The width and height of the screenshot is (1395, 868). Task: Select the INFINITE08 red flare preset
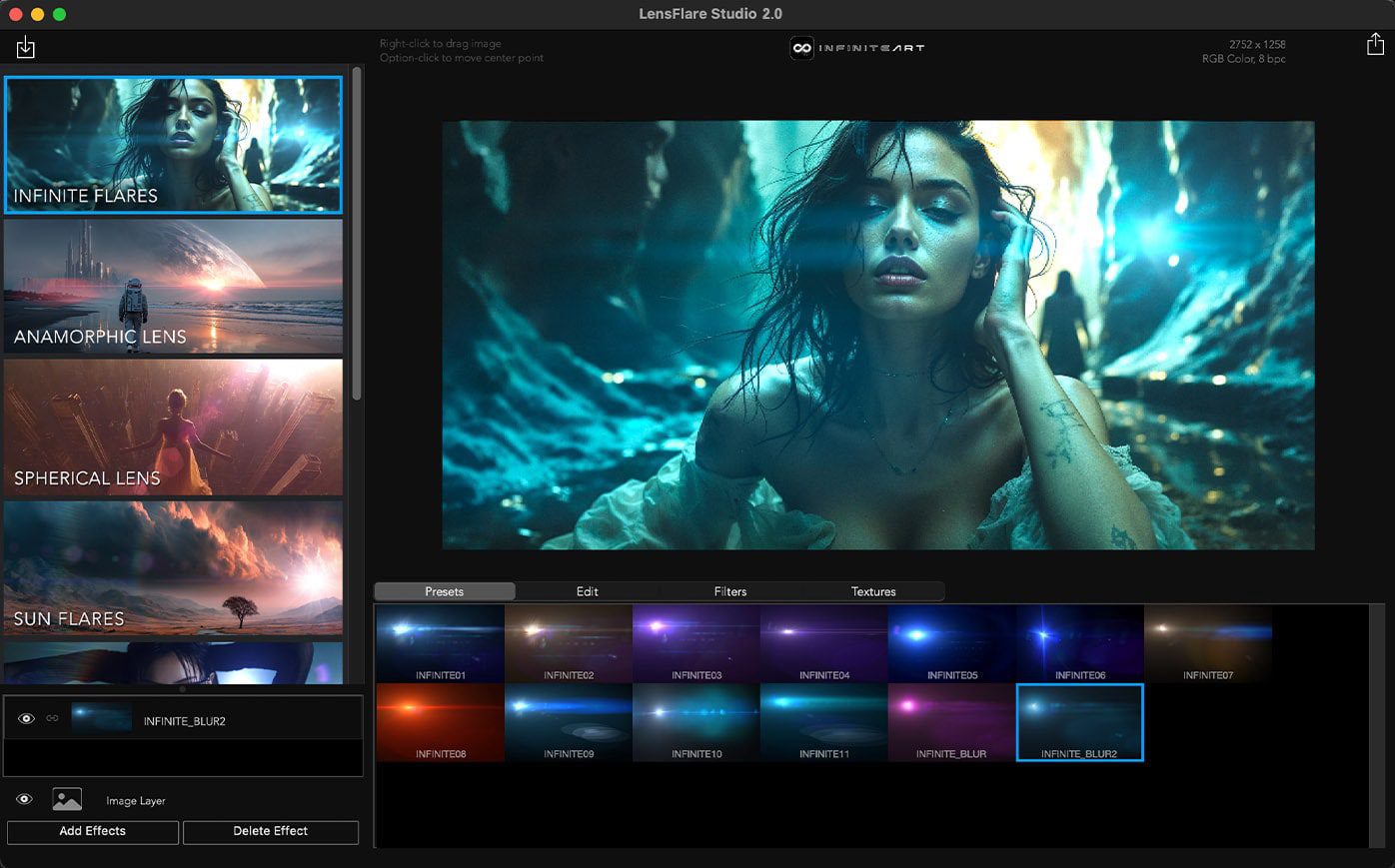pyautogui.click(x=440, y=722)
